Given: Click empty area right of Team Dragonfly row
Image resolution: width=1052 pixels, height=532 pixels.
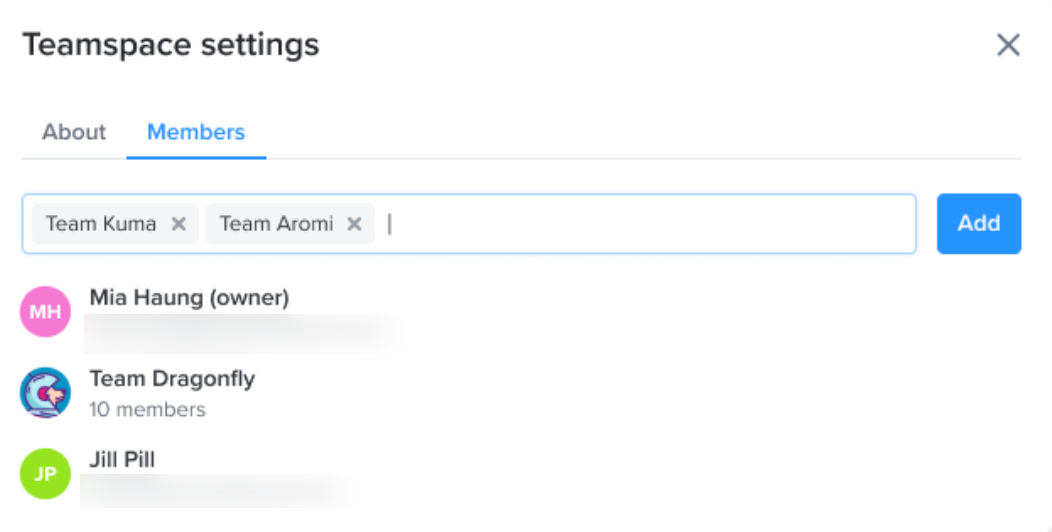Looking at the screenshot, I should pos(637,393).
